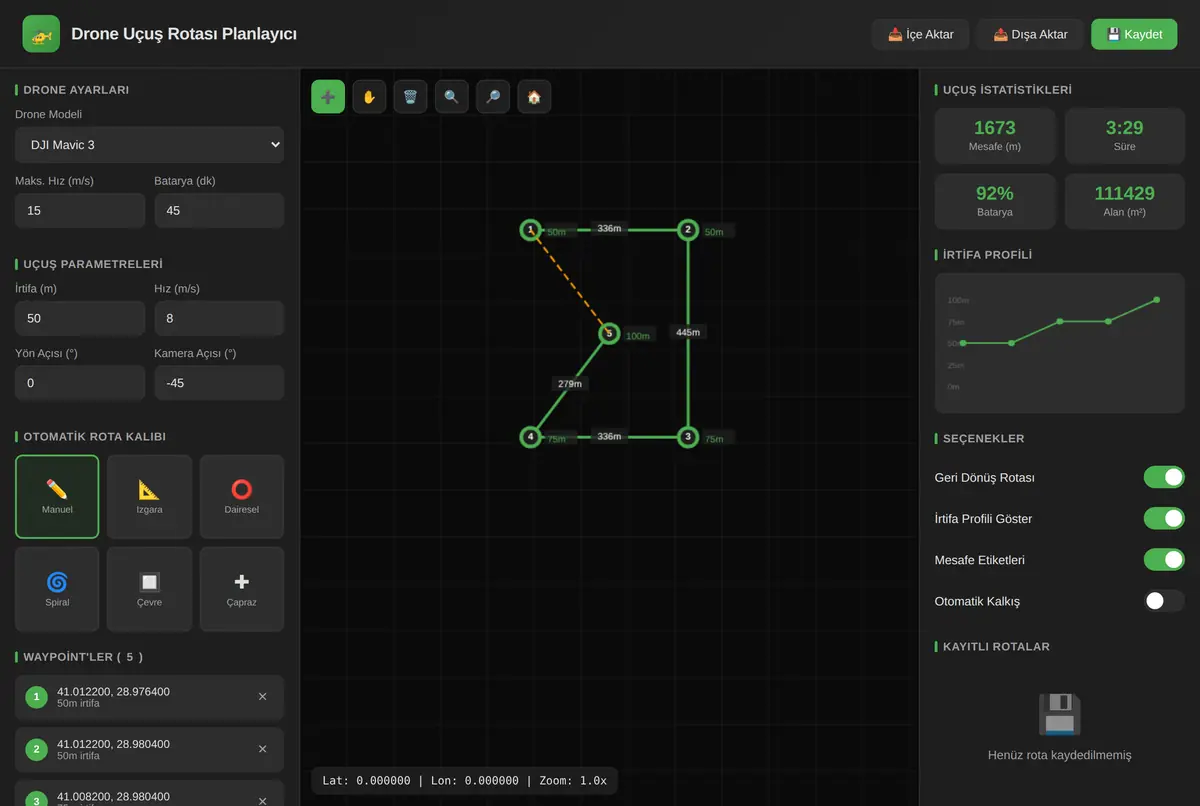Click the İçe Aktar button
1200x806 pixels.
click(921, 34)
